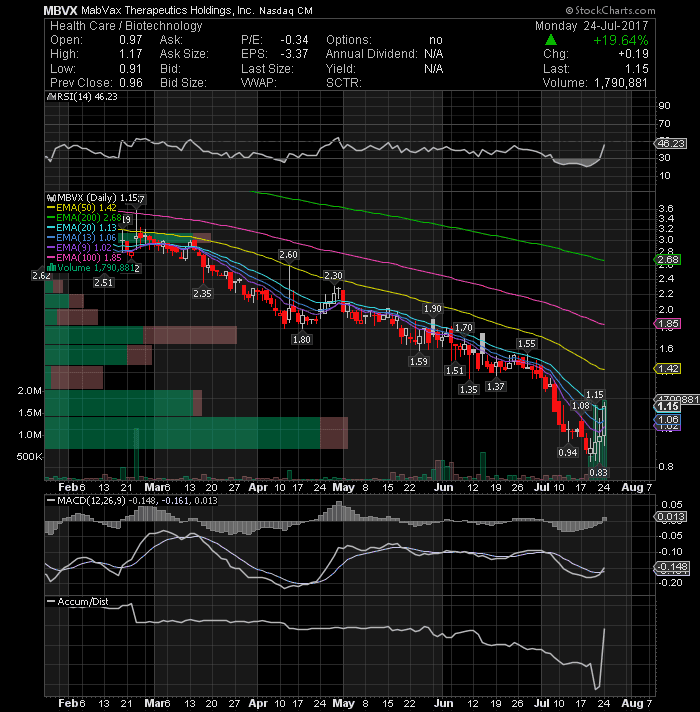Screen dimensions: 700x712
Task: Click the pink 1.85 EMA(100) tag on right axis
Action: [668, 324]
